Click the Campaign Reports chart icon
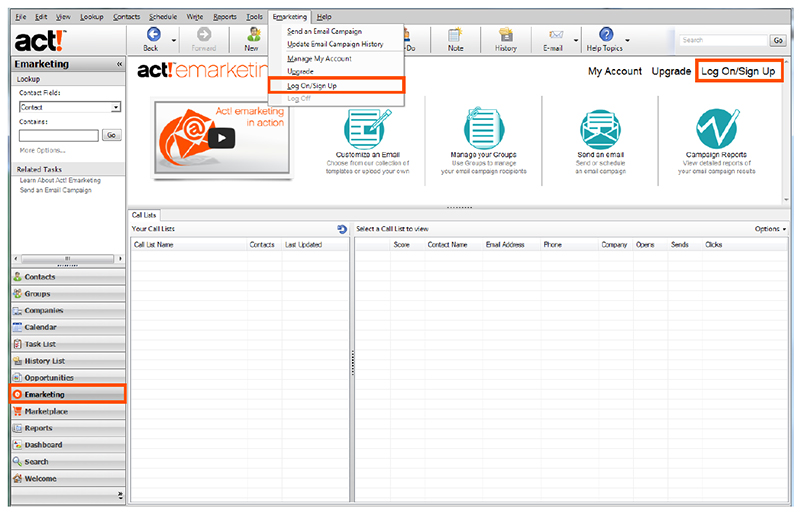Viewport: 800px width, 513px height. click(717, 128)
